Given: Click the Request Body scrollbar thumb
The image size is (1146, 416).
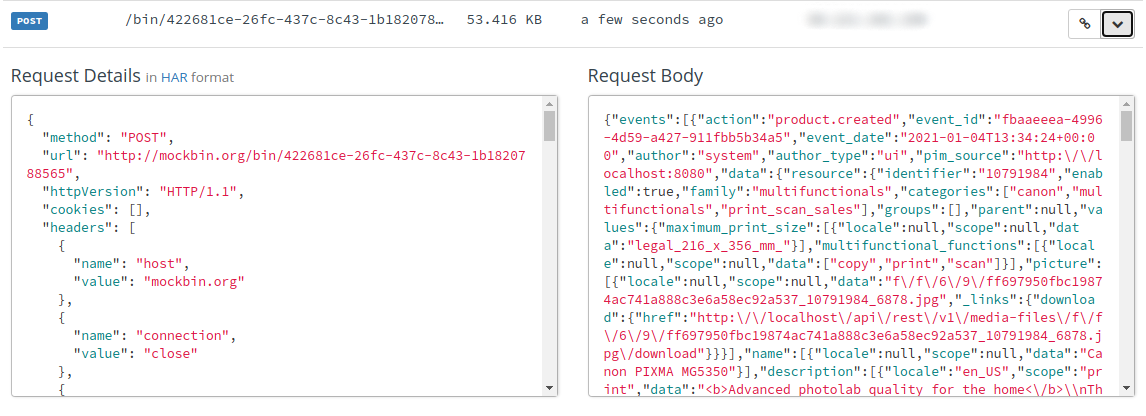Looking at the screenshot, I should (x=1126, y=126).
